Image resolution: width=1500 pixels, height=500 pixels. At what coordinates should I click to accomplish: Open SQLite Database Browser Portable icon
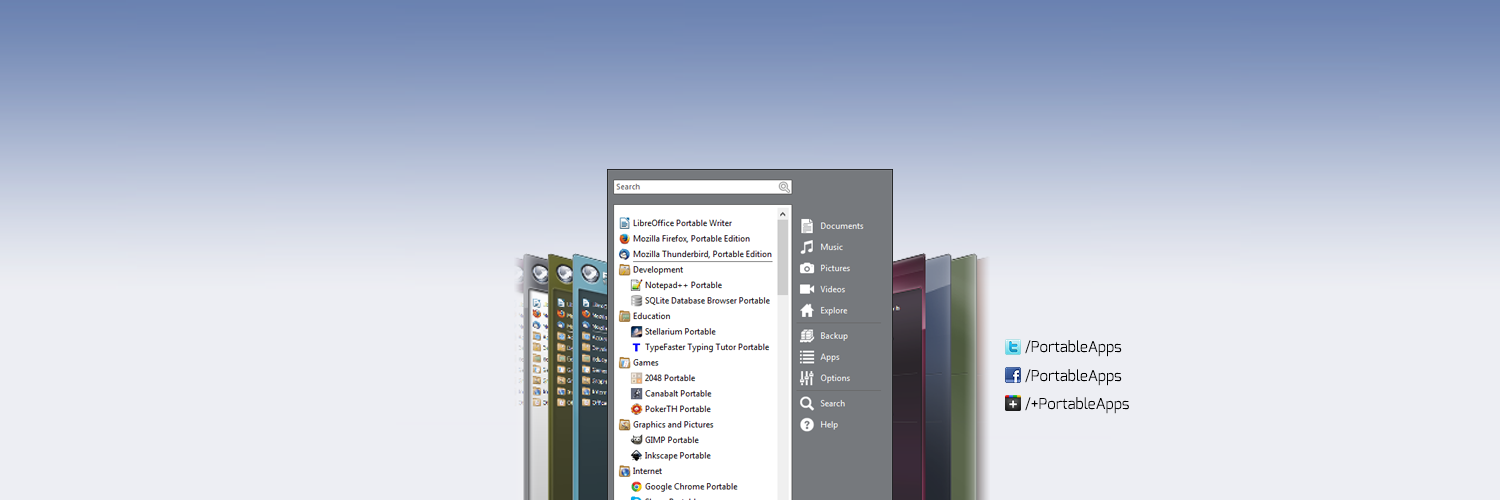point(636,300)
